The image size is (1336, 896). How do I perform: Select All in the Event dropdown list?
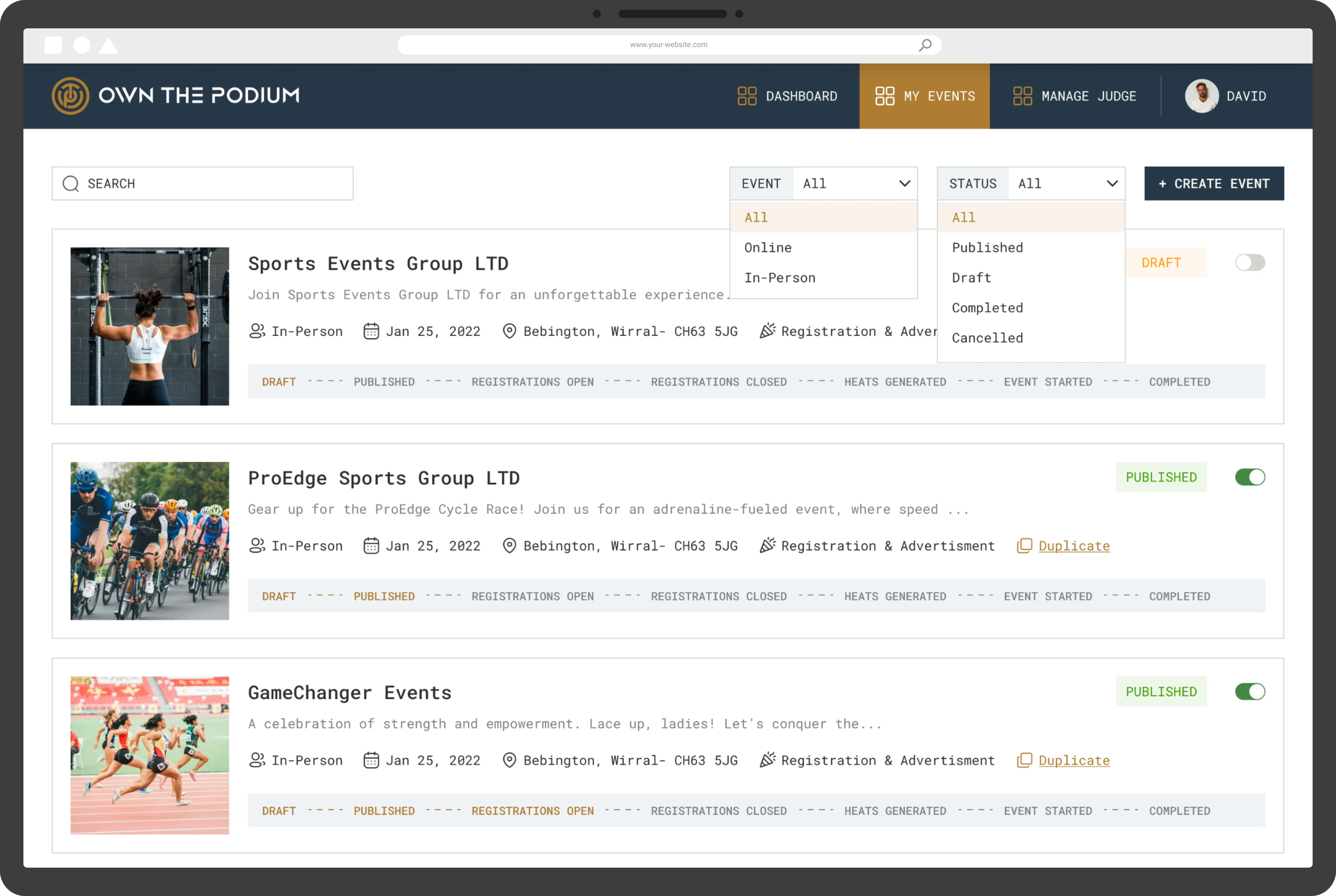(823, 217)
